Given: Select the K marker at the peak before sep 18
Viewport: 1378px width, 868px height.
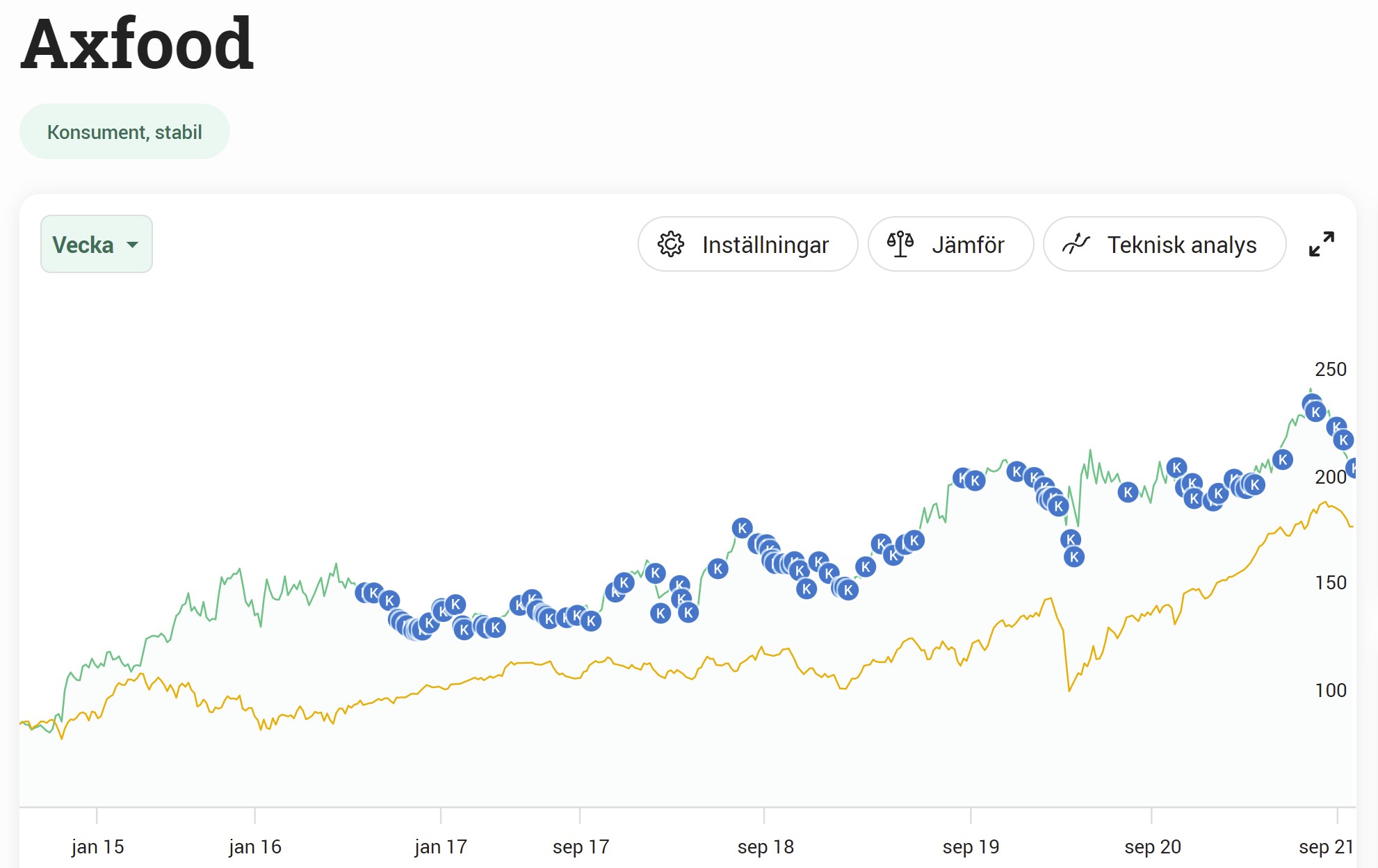Looking at the screenshot, I should pyautogui.click(x=742, y=528).
